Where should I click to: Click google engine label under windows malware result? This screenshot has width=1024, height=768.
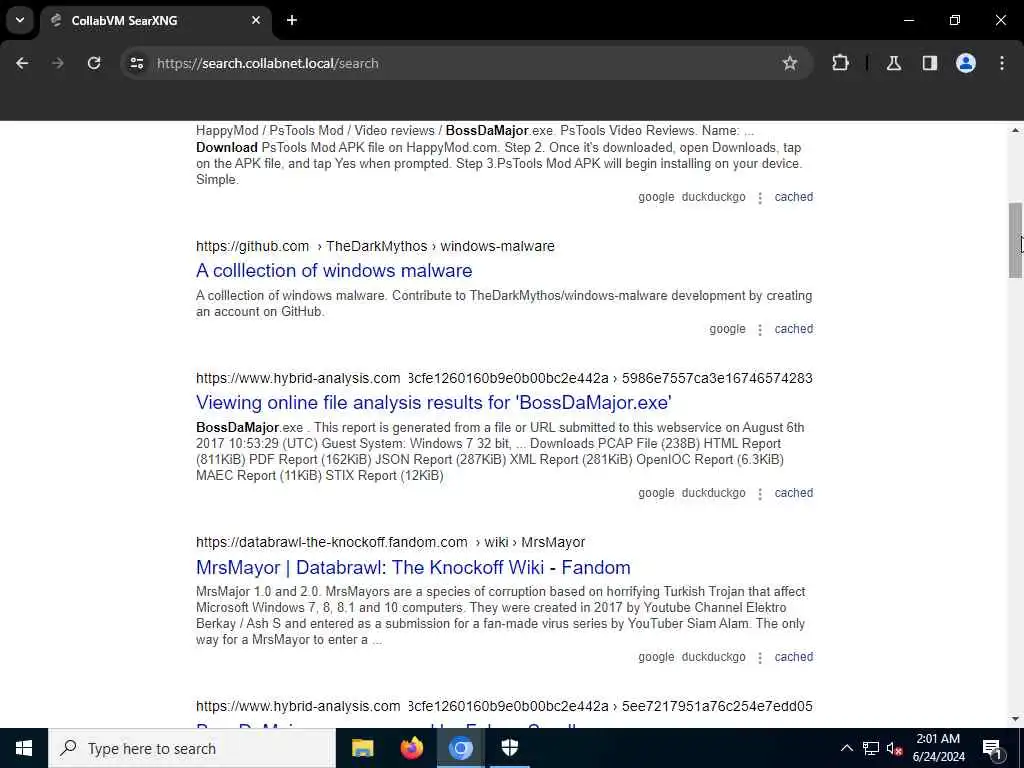(x=727, y=328)
